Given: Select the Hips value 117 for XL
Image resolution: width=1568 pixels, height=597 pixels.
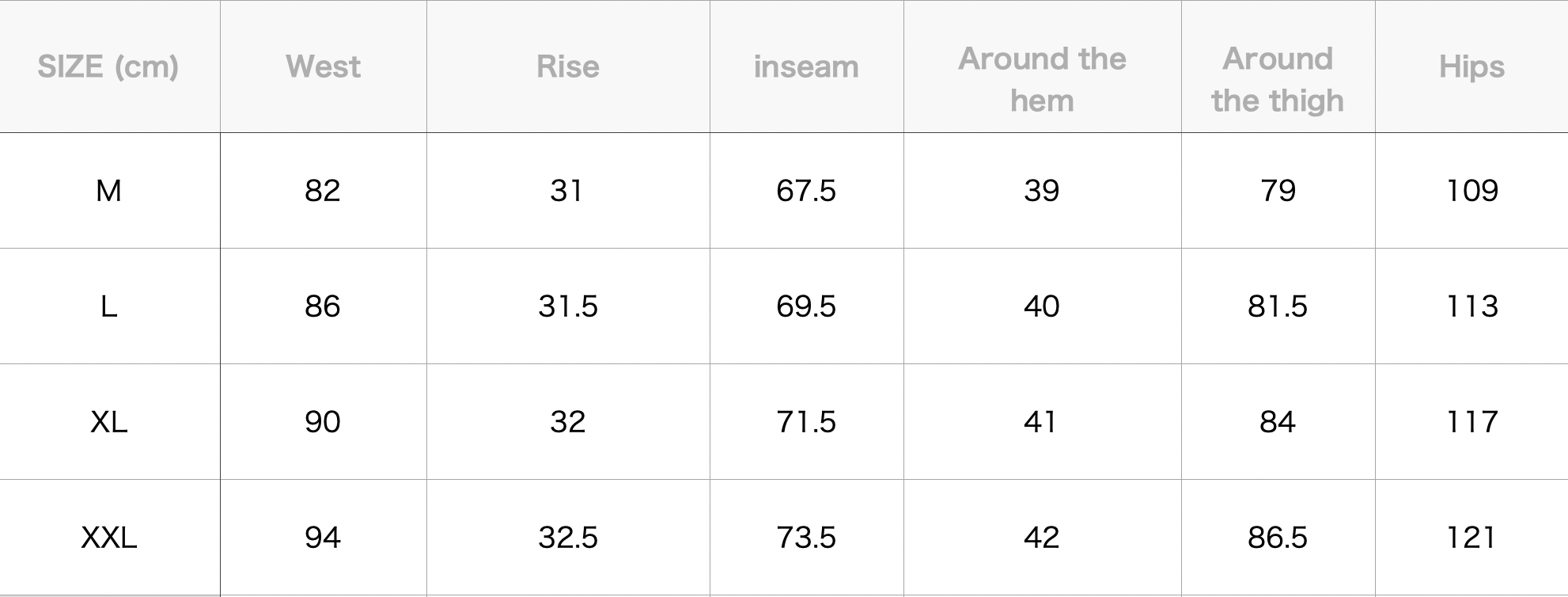Looking at the screenshot, I should pos(1471,422).
